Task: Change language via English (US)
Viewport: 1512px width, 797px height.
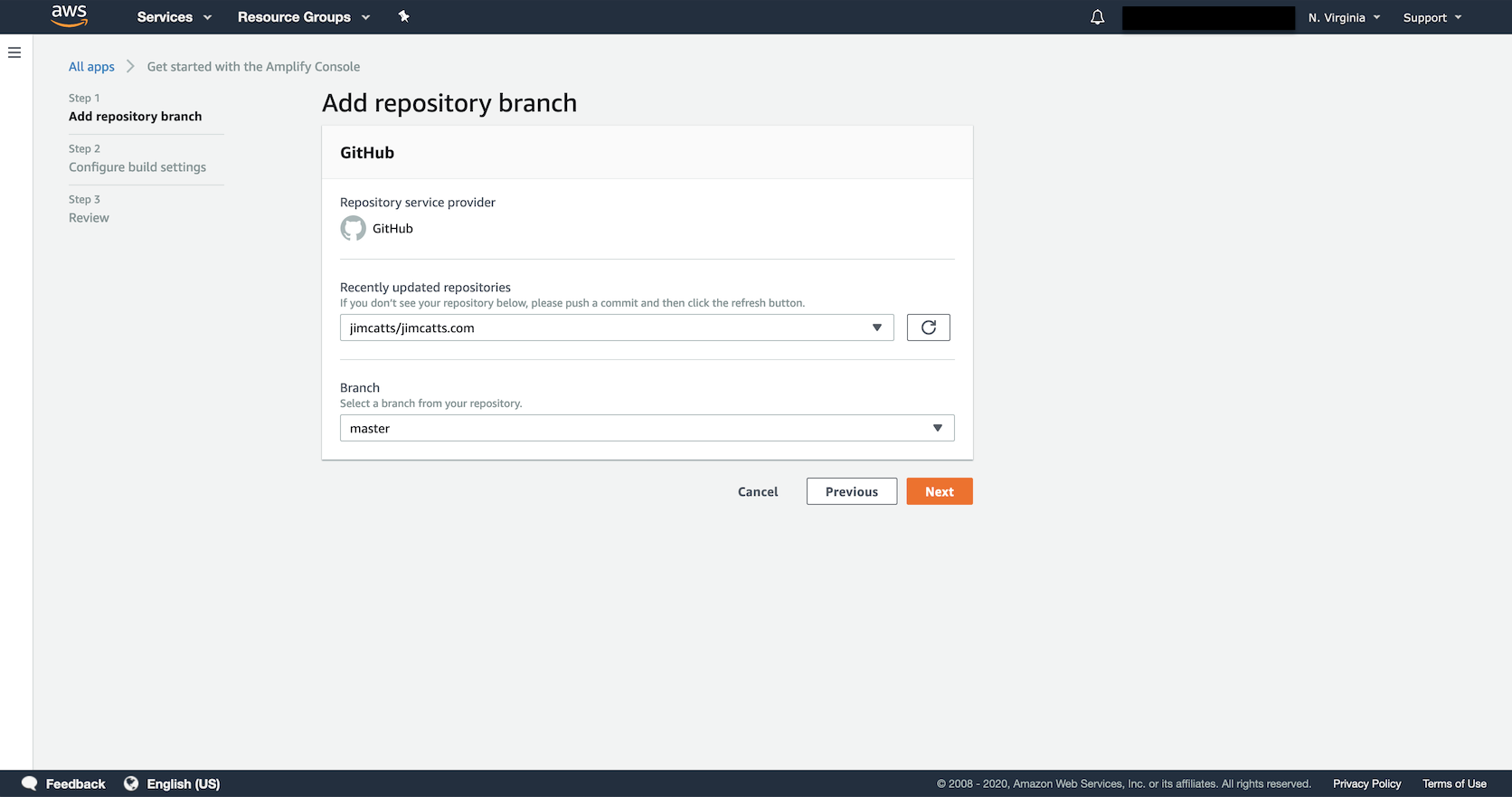Action: (x=184, y=783)
